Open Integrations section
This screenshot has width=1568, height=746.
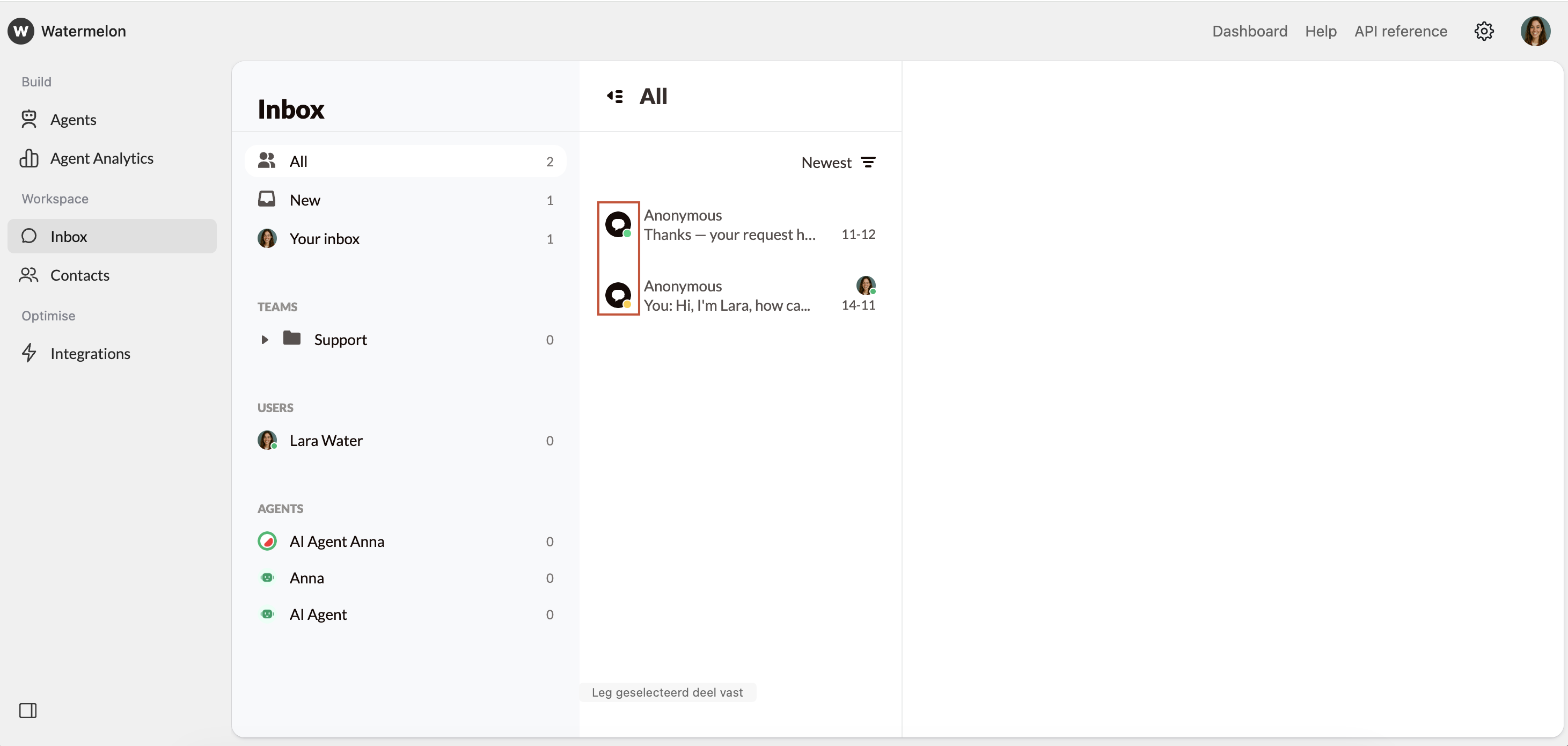[x=90, y=354]
